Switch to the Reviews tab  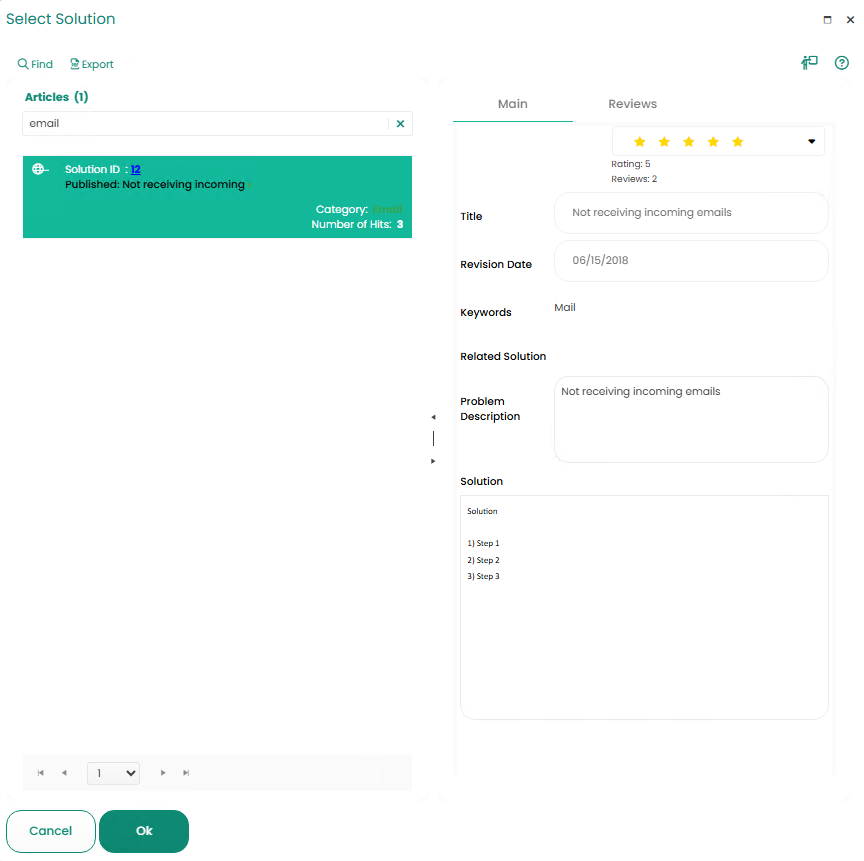(632, 104)
